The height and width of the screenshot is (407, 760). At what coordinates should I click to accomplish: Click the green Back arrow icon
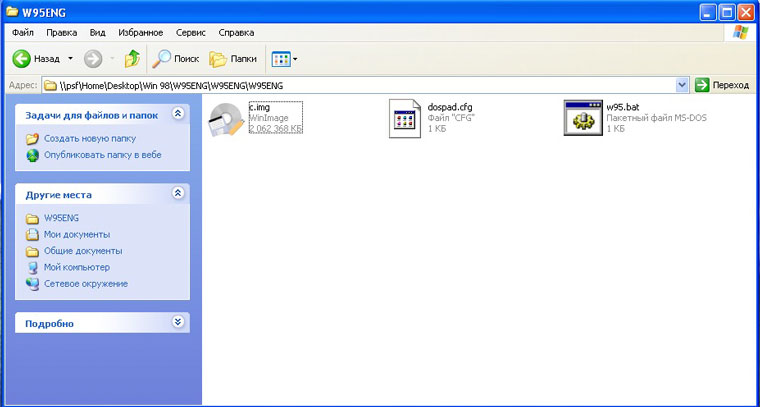coord(21,59)
